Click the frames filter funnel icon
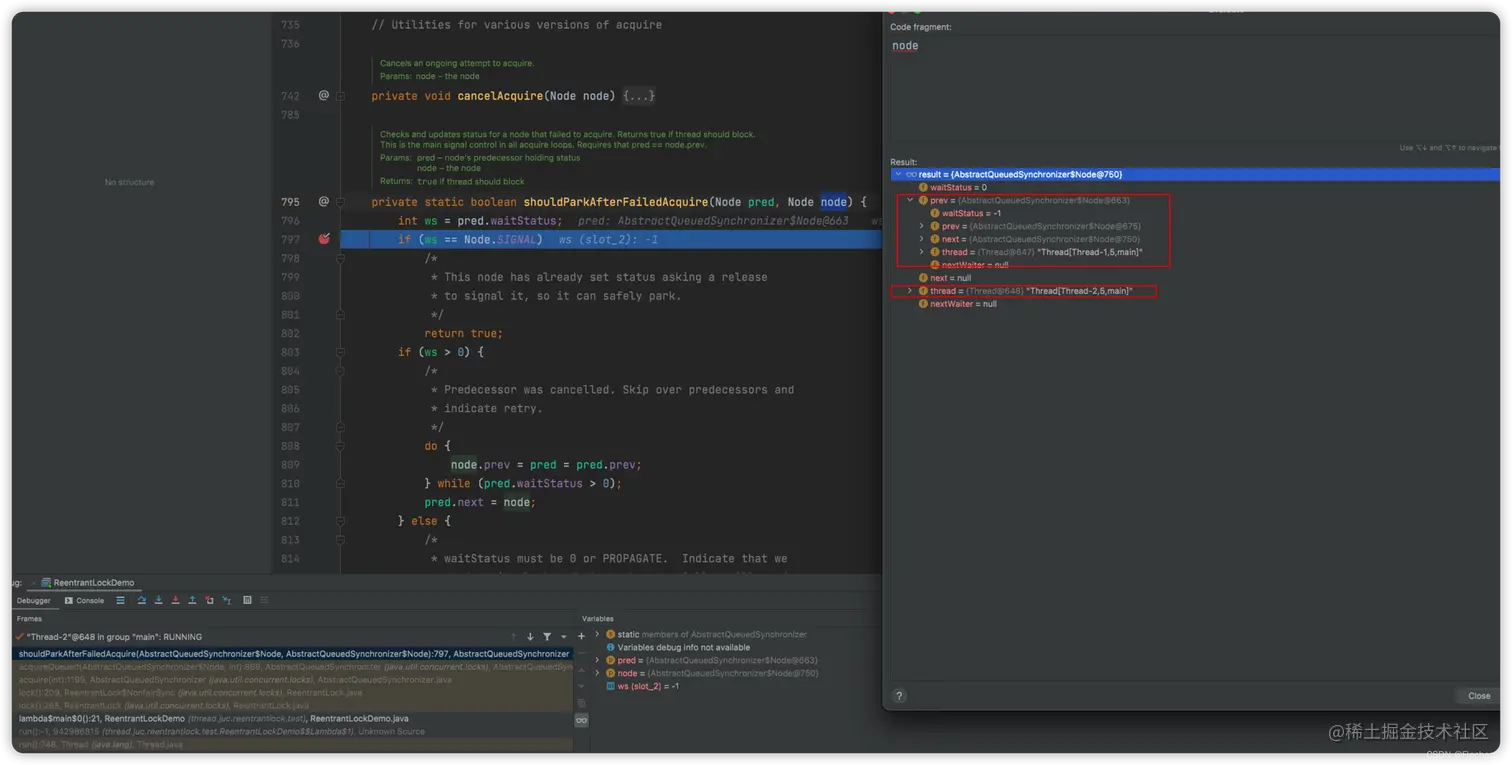The height and width of the screenshot is (765, 1512). [547, 637]
